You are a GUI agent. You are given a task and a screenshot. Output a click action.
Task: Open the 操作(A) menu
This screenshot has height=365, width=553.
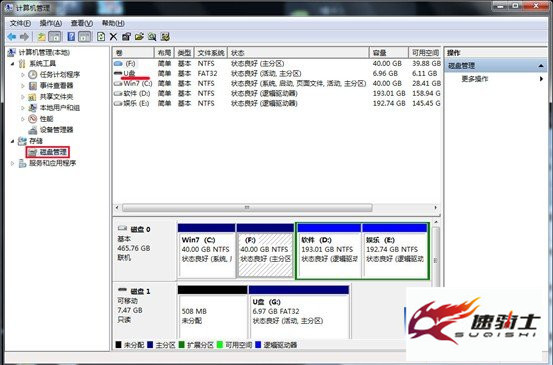coord(51,23)
